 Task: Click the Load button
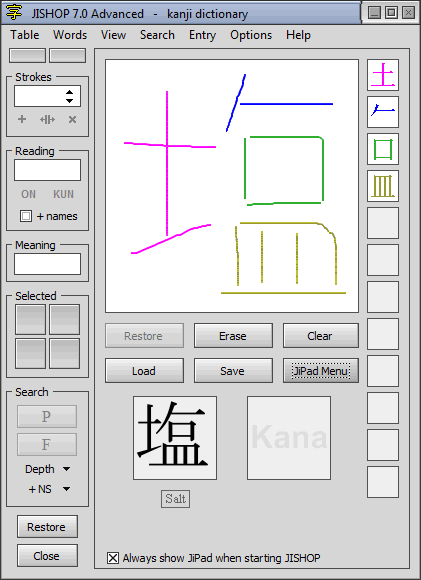144,370
